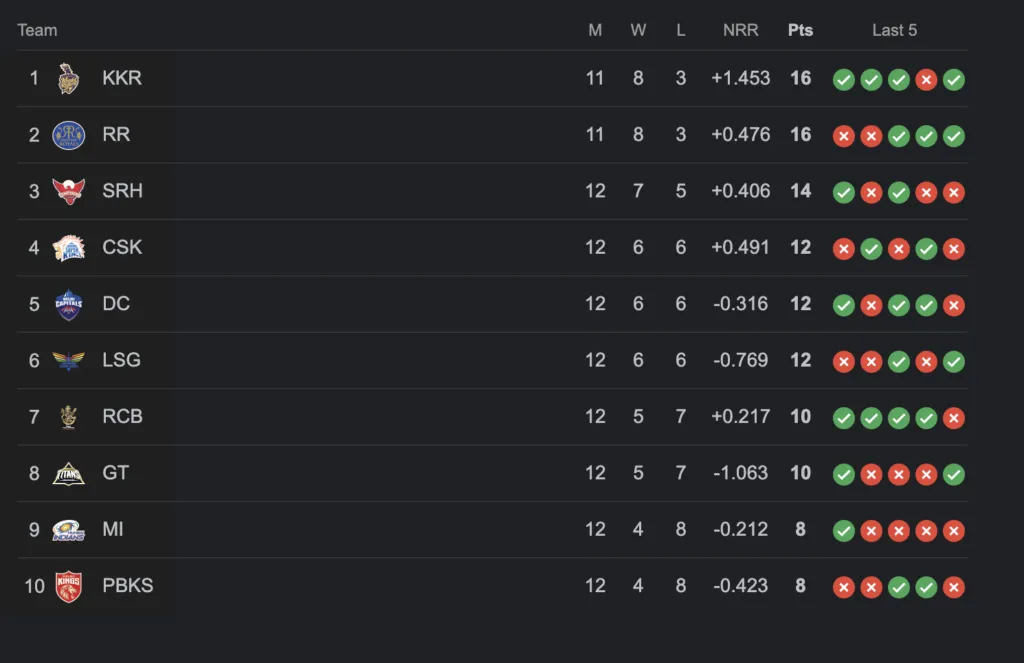Select the SRH team logo
The height and width of the screenshot is (663, 1024).
point(69,191)
